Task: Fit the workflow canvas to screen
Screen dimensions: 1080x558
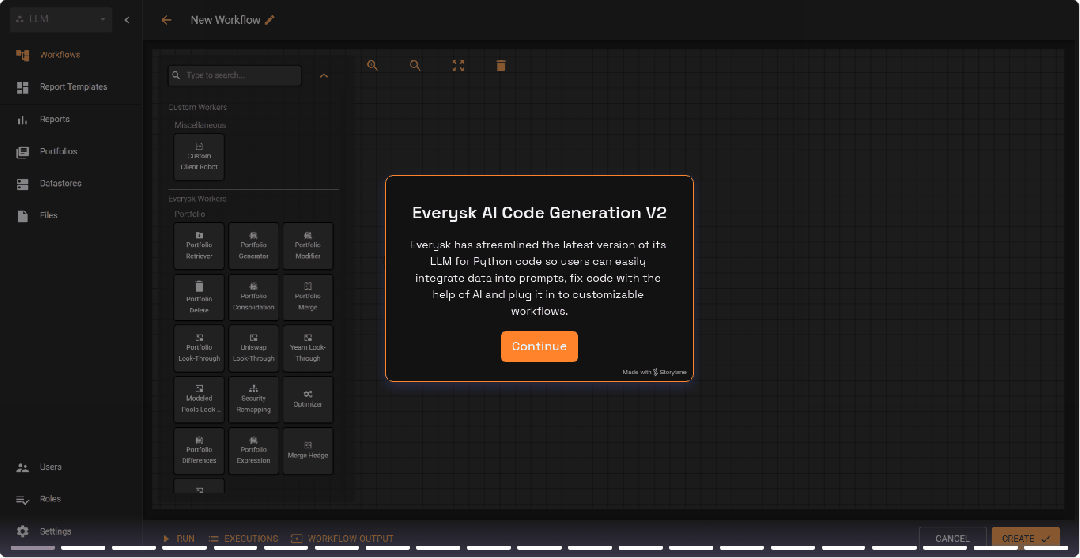Action: (458, 65)
